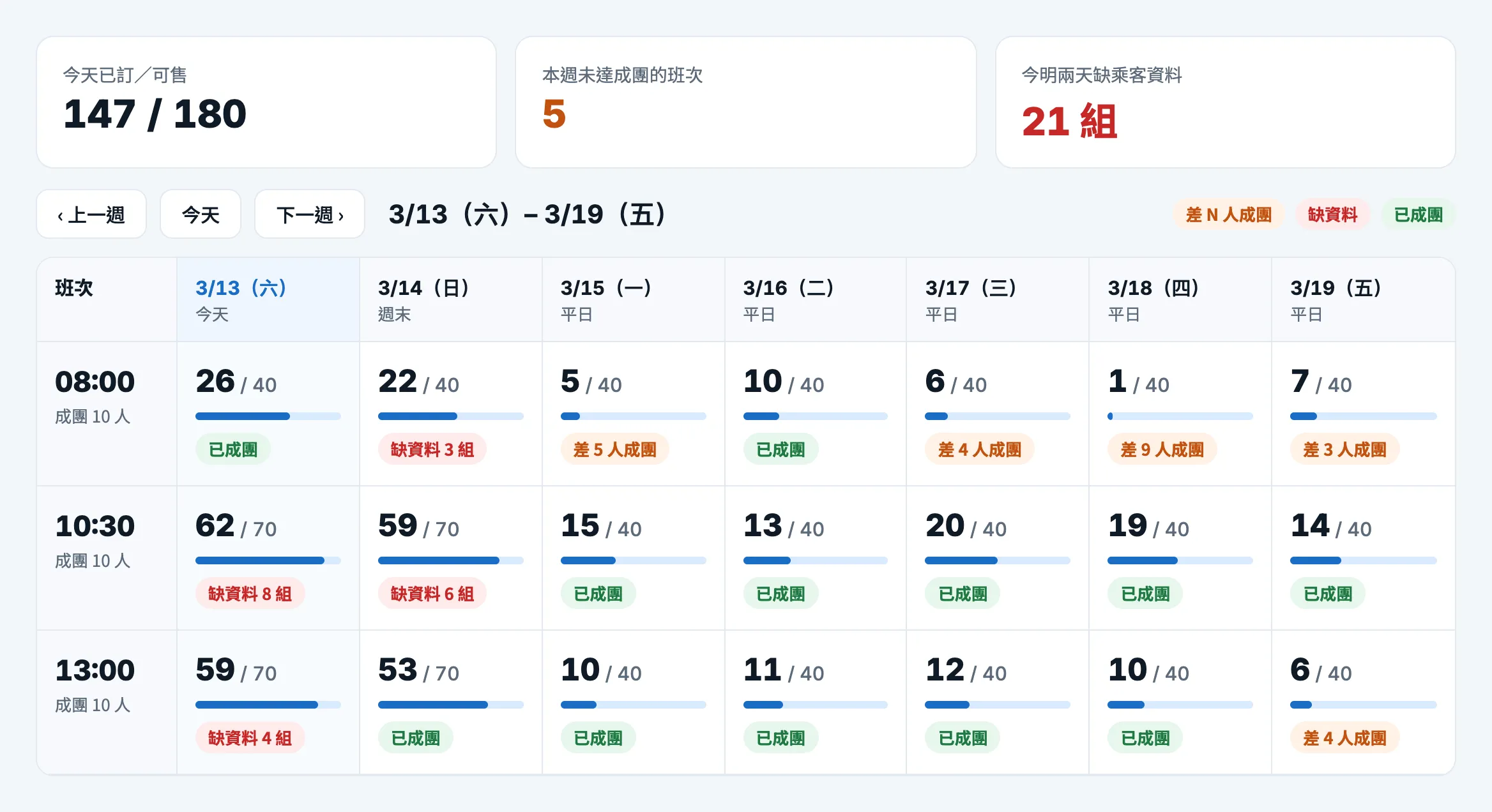Click the 3/13（六）– 3/19（五）date range title
The image size is (1492, 812).
528,214
